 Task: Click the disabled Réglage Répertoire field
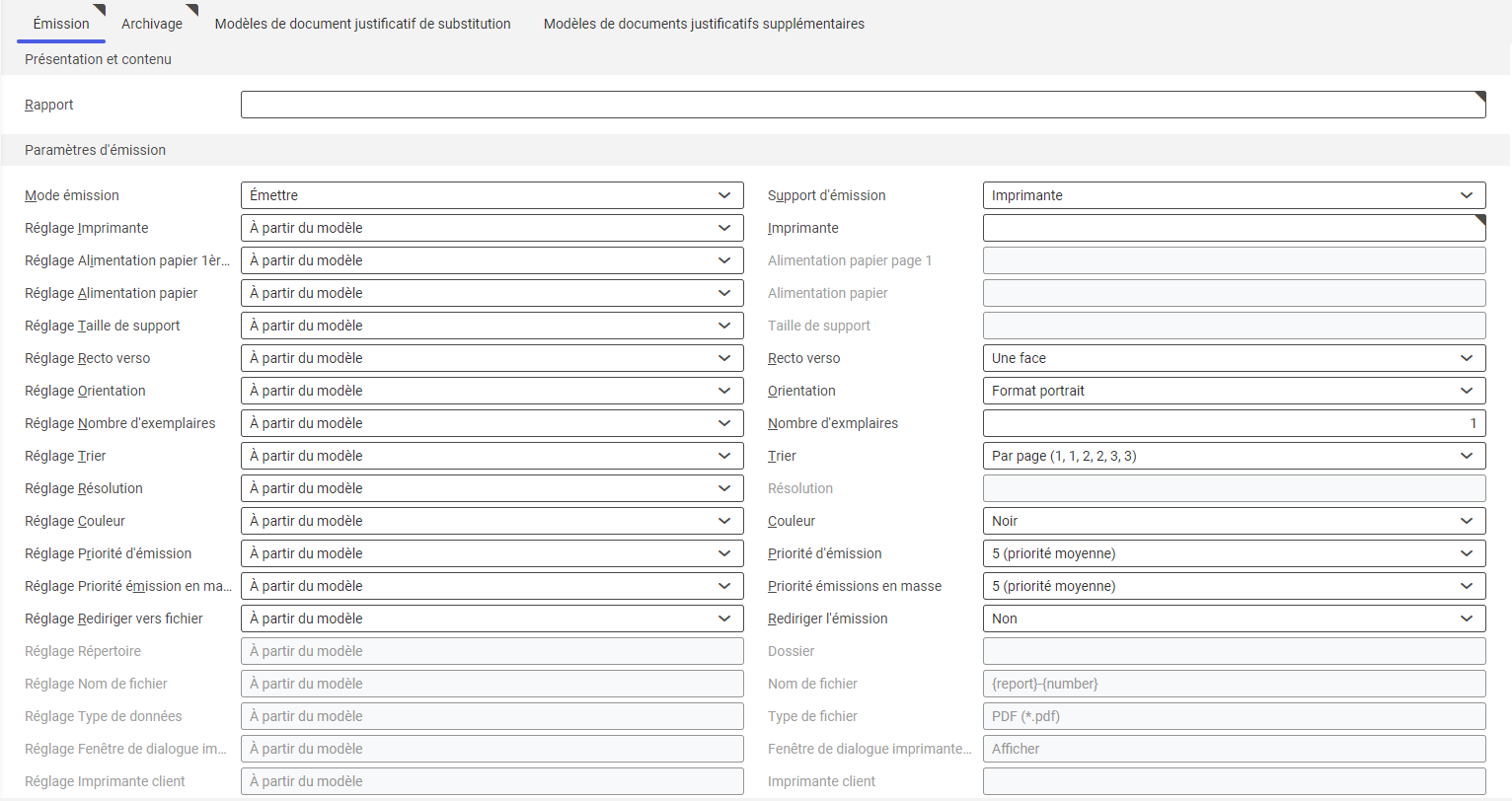point(492,651)
